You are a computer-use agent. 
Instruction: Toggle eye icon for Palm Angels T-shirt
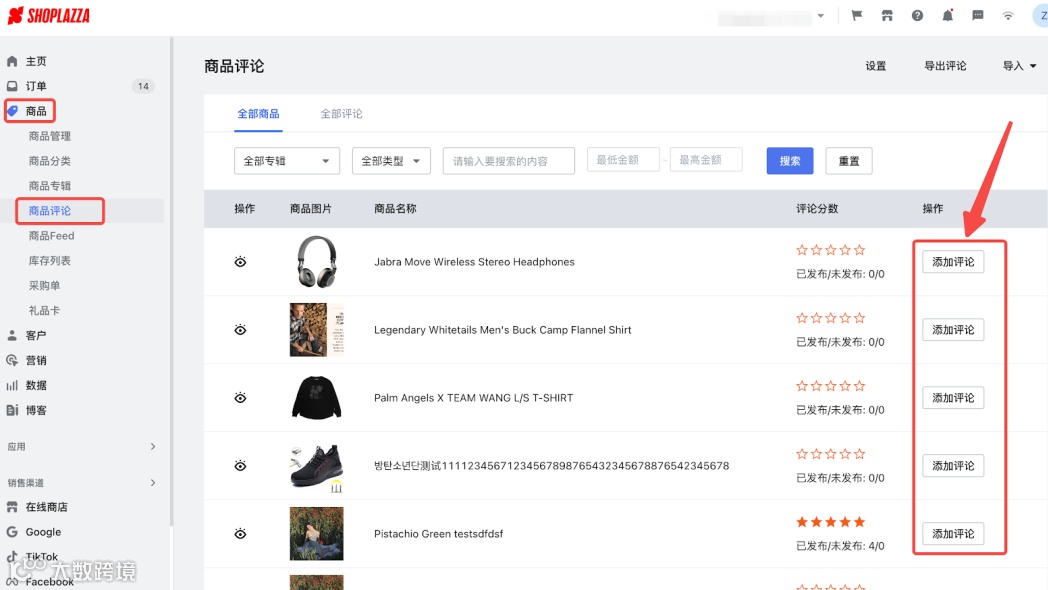[x=241, y=398]
